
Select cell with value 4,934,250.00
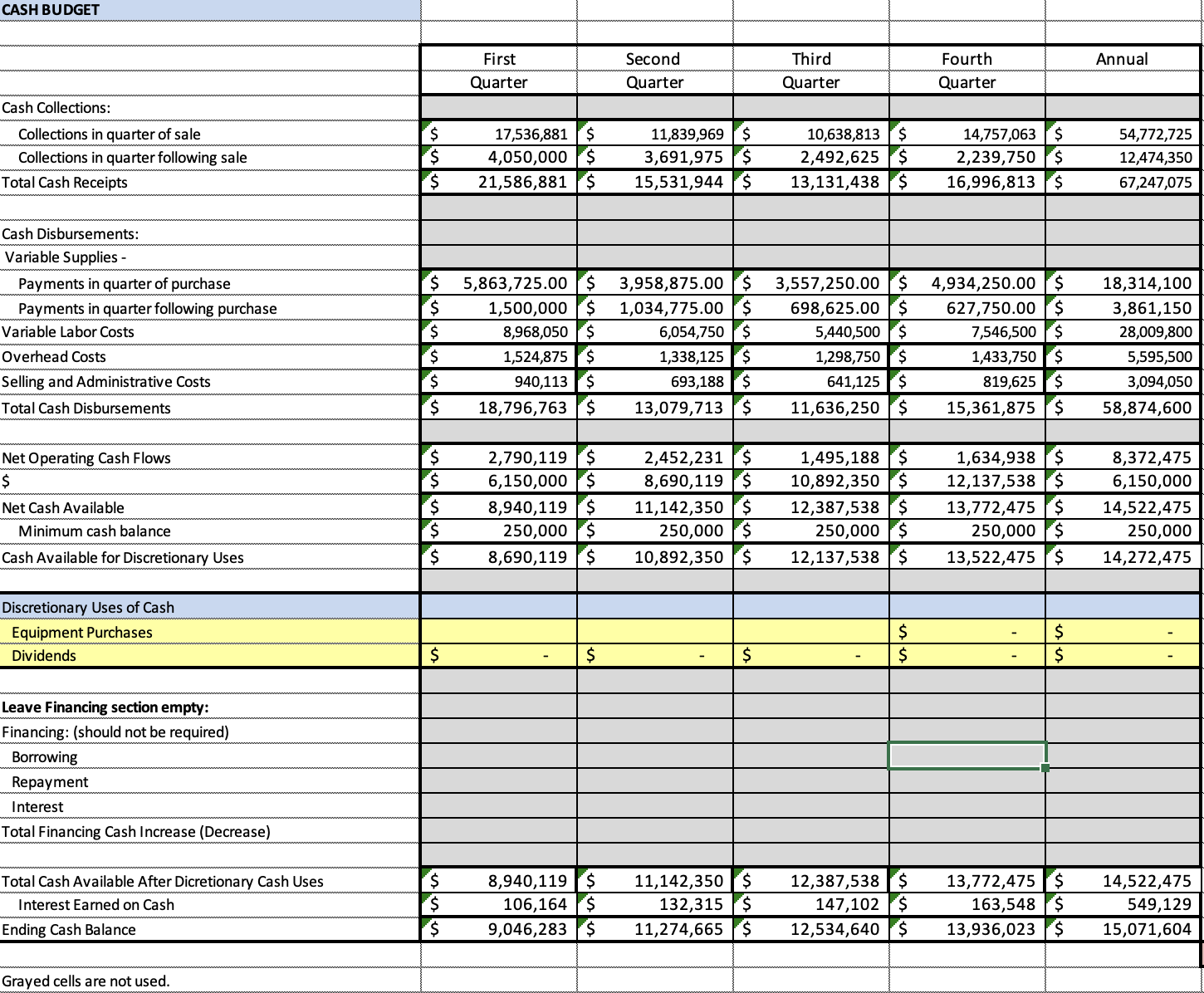[x=967, y=283]
